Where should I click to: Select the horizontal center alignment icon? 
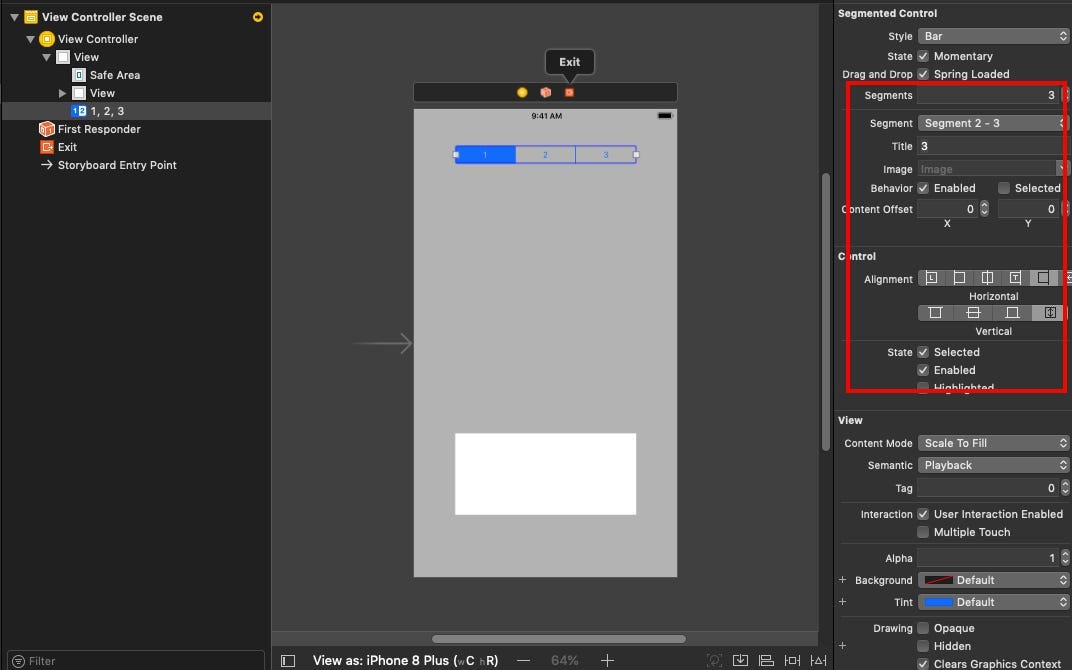988,277
